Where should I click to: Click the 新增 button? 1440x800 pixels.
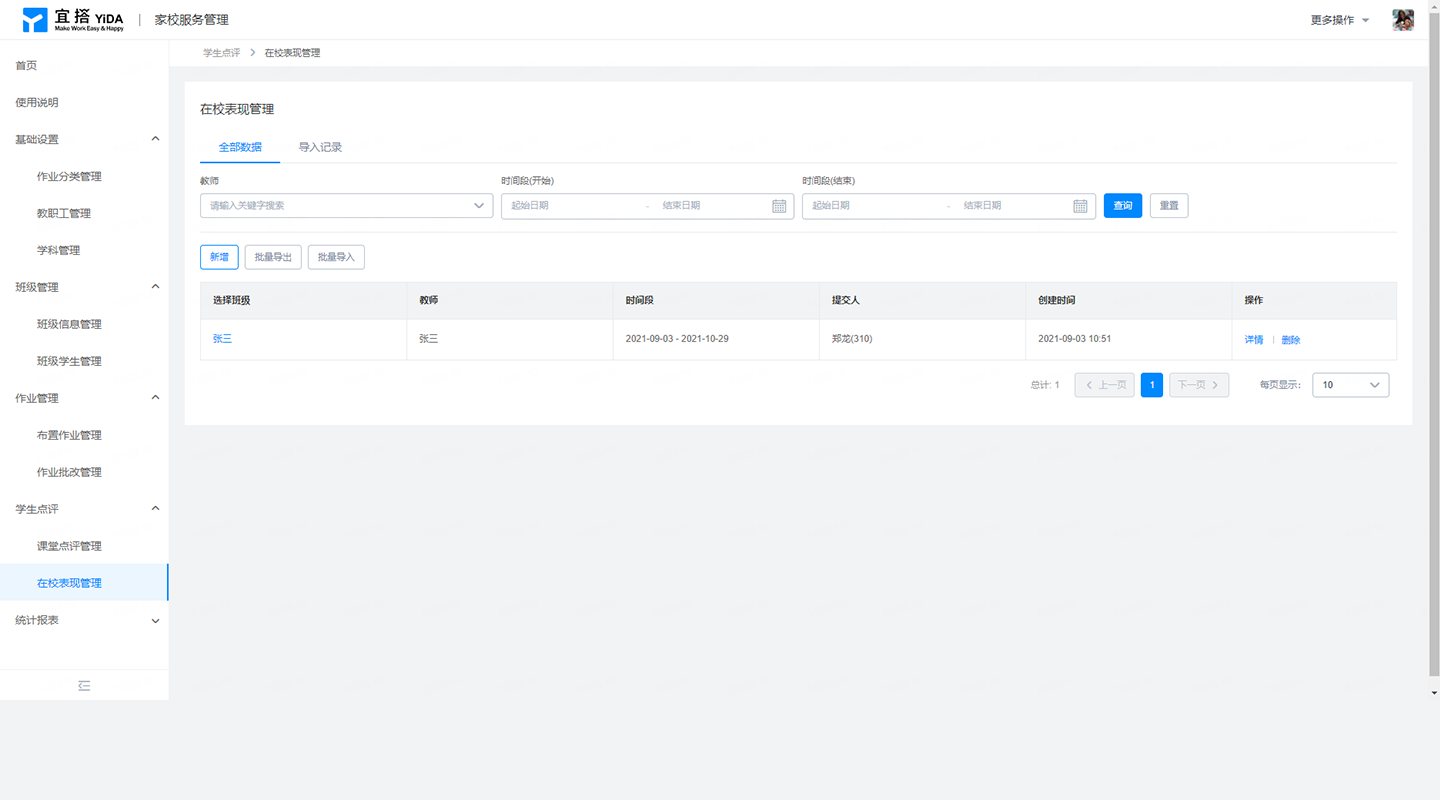pyautogui.click(x=219, y=257)
